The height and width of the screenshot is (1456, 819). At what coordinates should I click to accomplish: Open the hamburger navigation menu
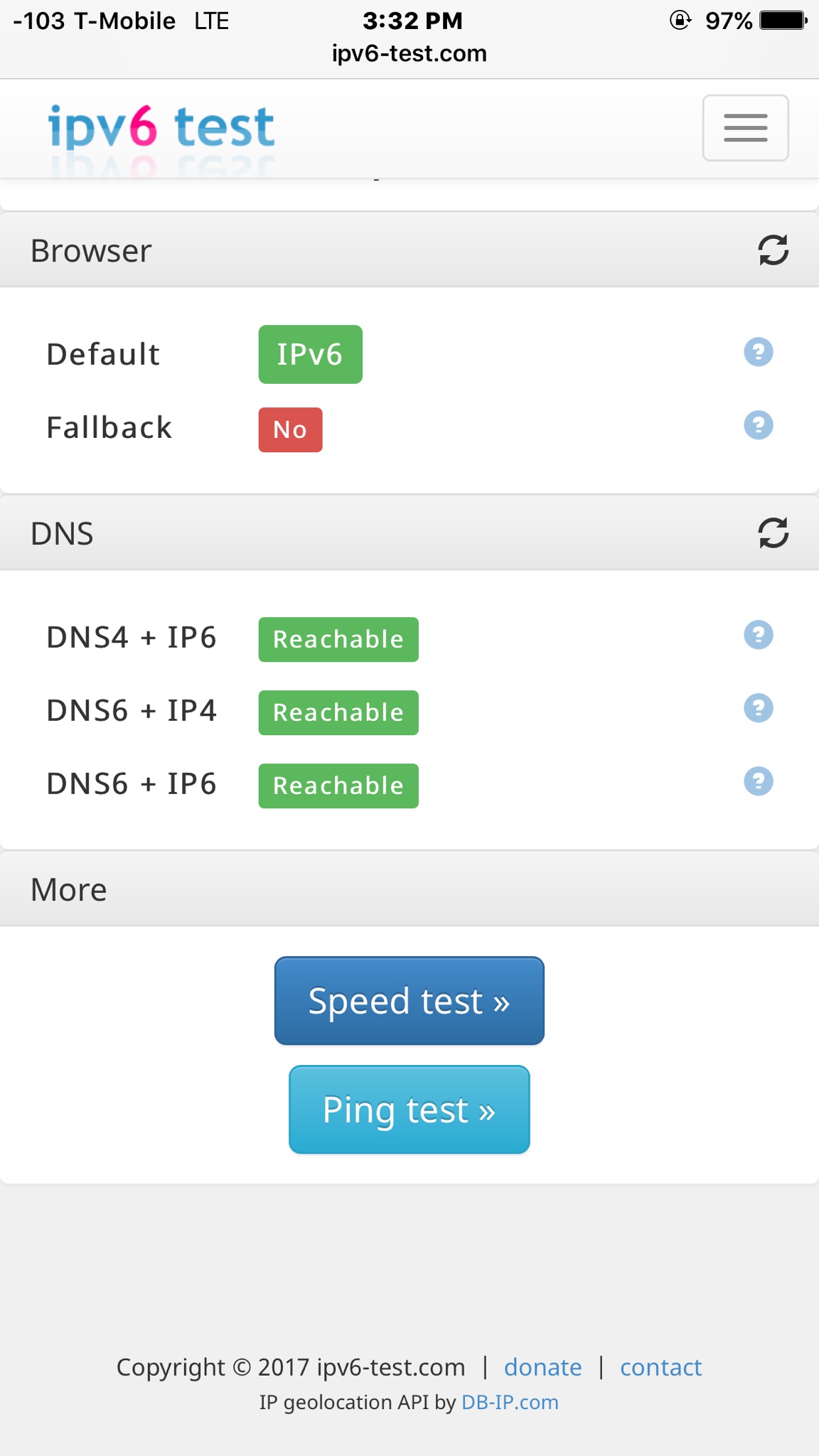point(745,128)
